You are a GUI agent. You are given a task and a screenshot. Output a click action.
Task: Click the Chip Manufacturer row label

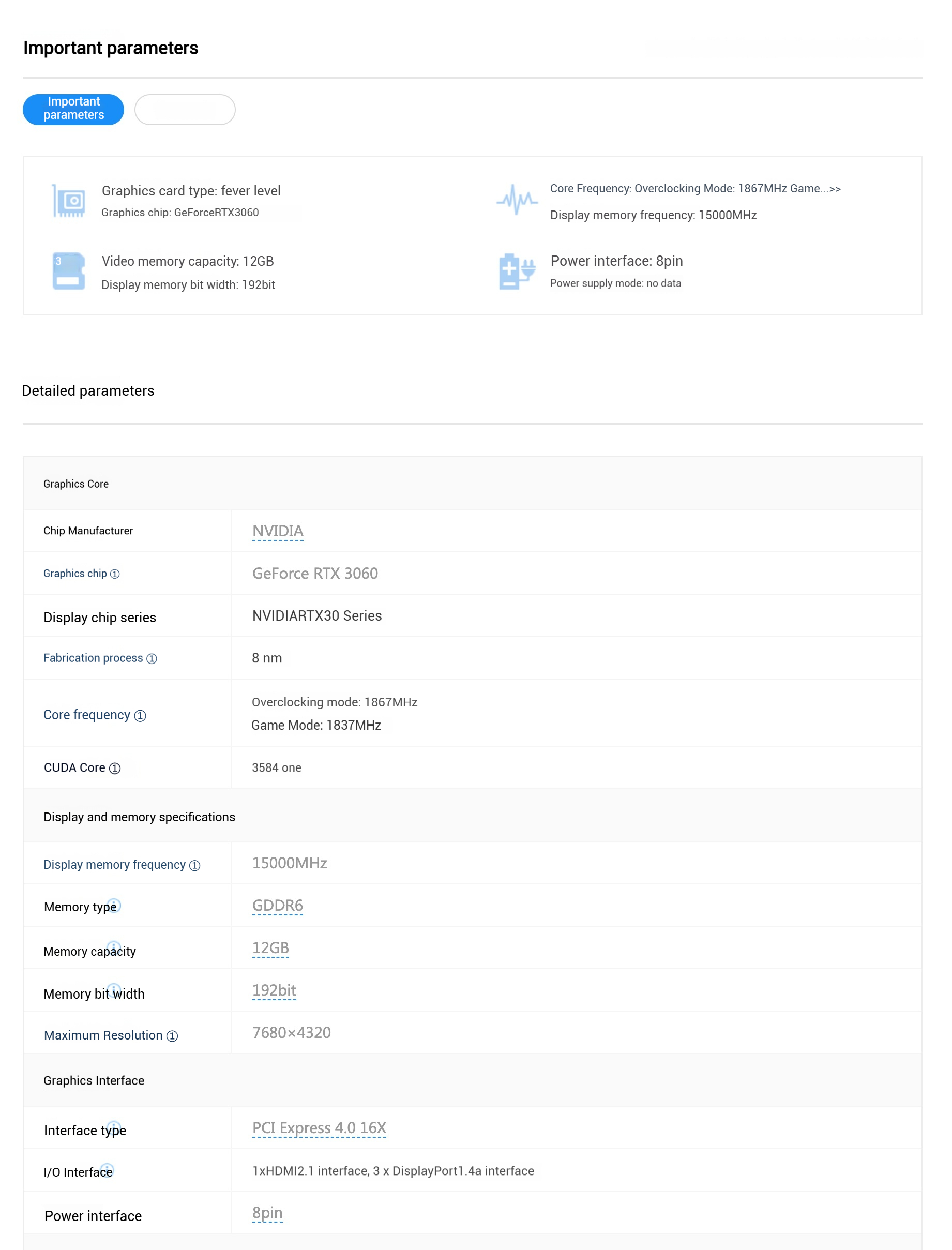88,531
